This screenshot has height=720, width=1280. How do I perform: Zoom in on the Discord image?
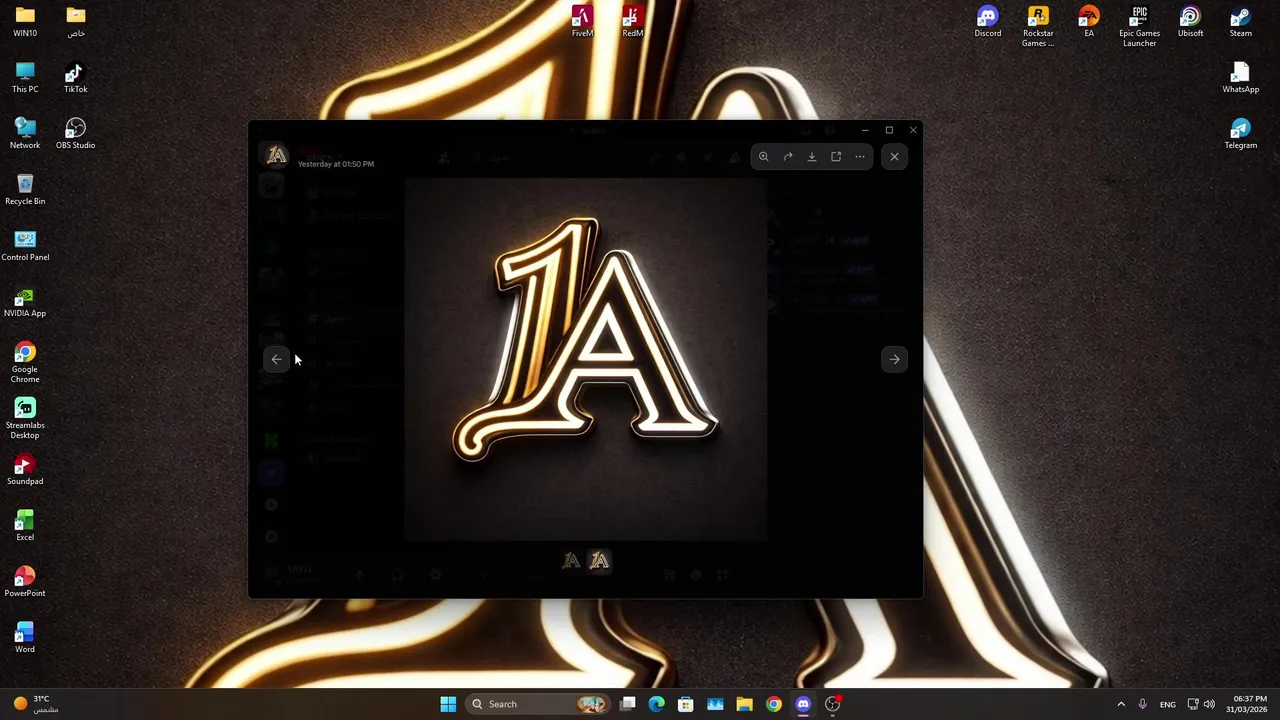pyautogui.click(x=763, y=156)
